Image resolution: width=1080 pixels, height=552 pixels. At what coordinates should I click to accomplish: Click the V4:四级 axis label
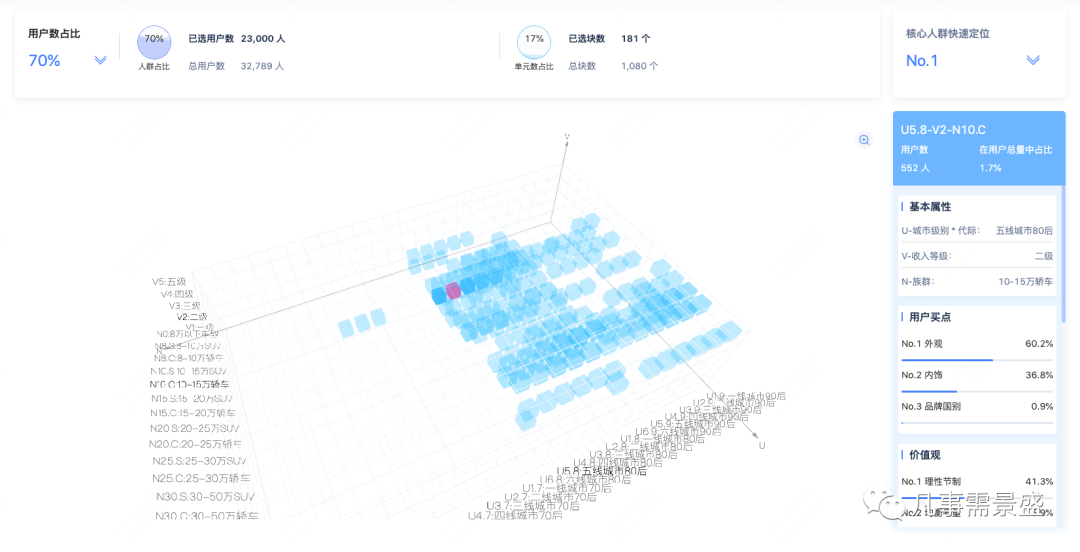pyautogui.click(x=176, y=294)
